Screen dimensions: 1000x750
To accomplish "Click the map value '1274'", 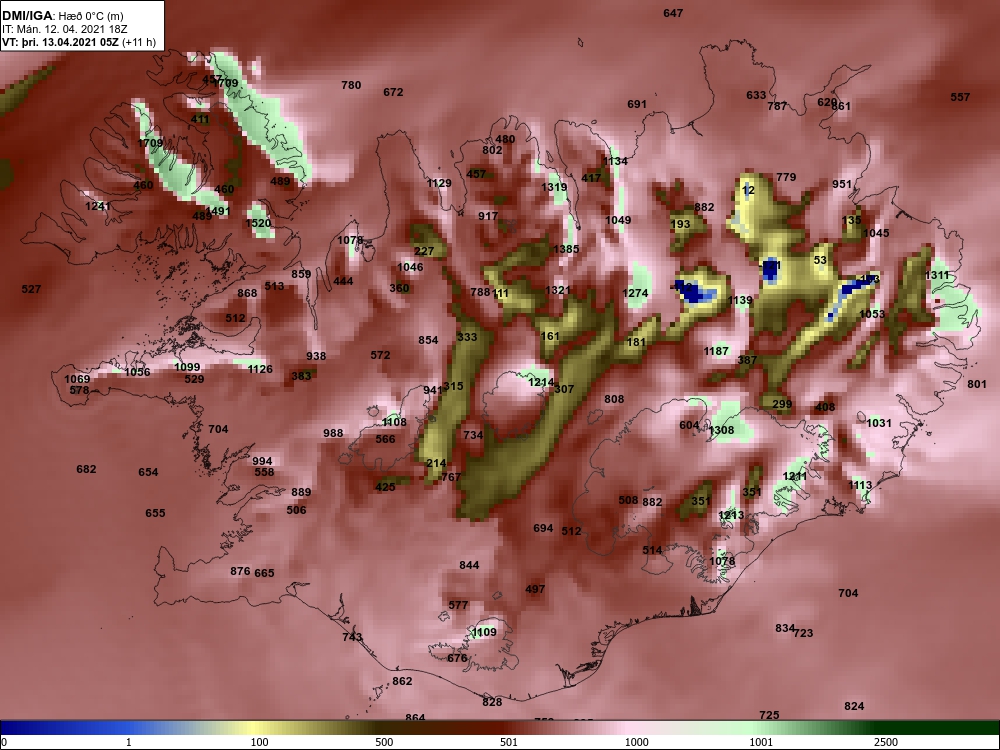I will (x=635, y=293).
